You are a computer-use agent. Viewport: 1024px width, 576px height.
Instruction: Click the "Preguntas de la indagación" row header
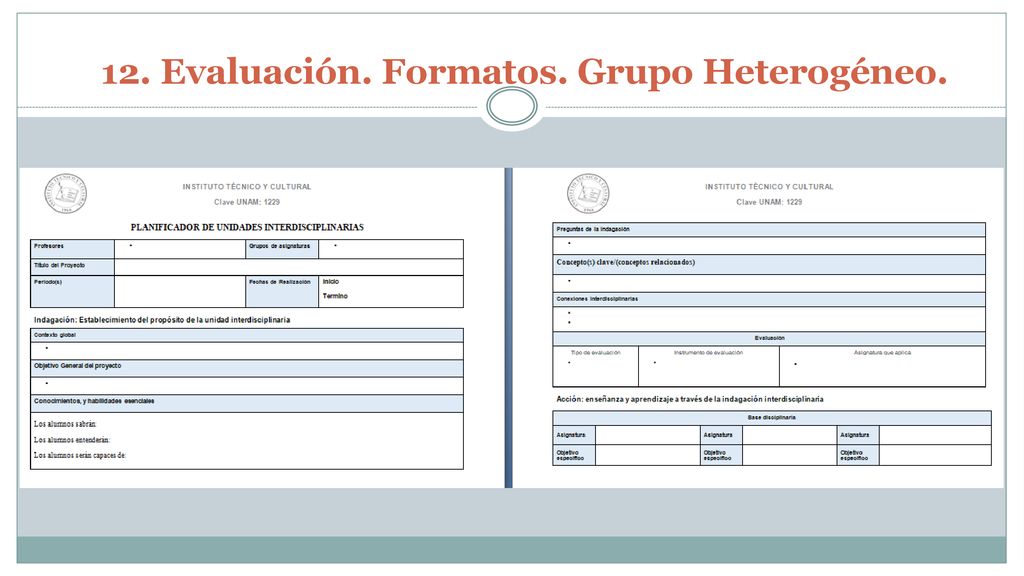tap(769, 229)
